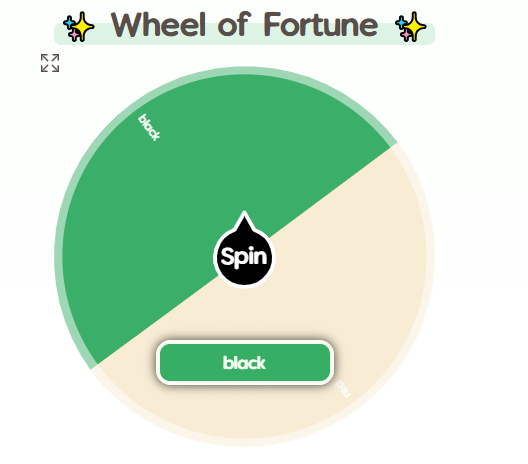Click the black label on the green segment
528x464 pixels.
pyautogui.click(x=149, y=127)
